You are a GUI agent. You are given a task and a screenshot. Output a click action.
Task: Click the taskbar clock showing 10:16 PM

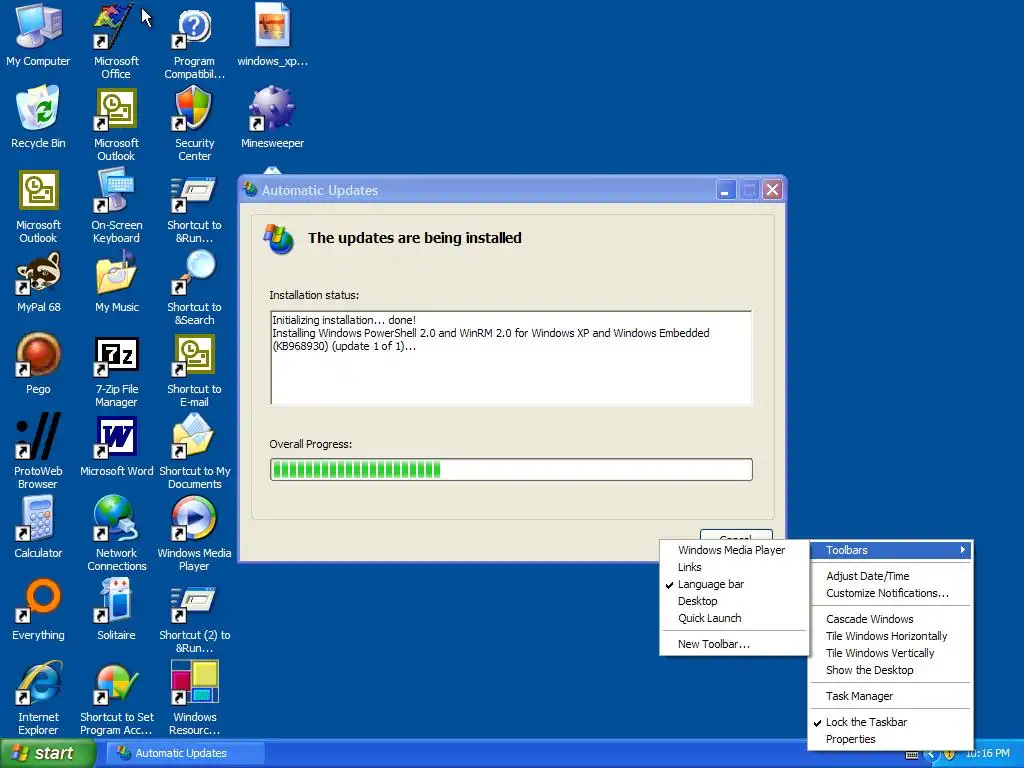coord(987,754)
